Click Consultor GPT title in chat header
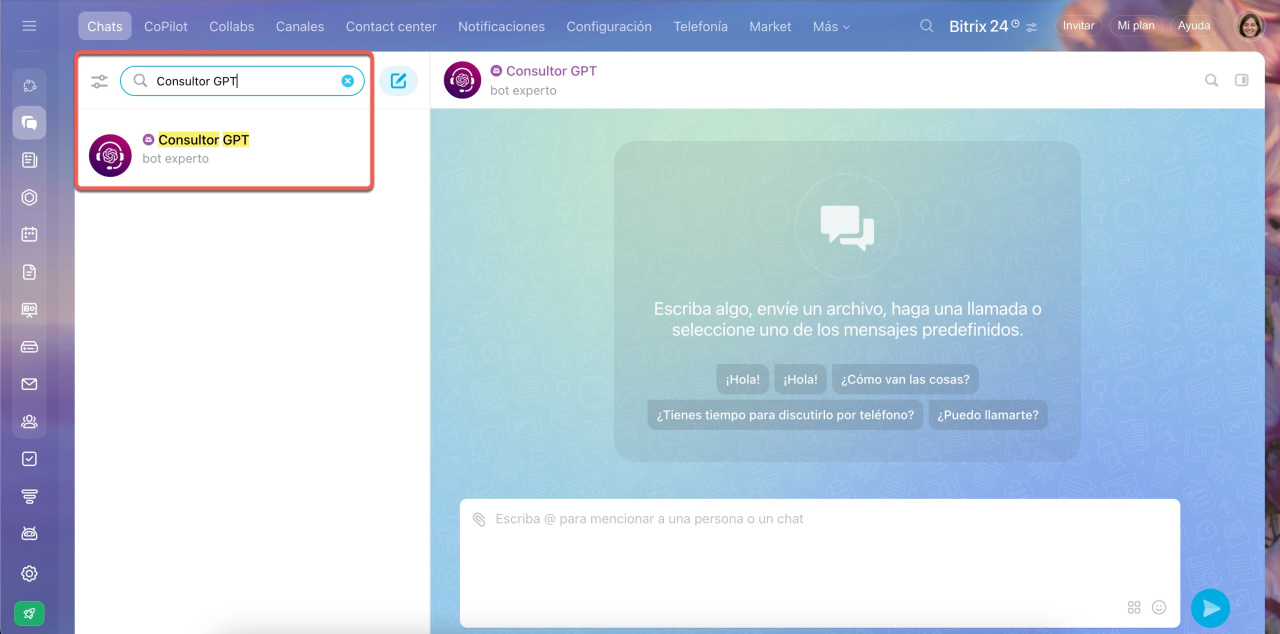 click(x=551, y=71)
